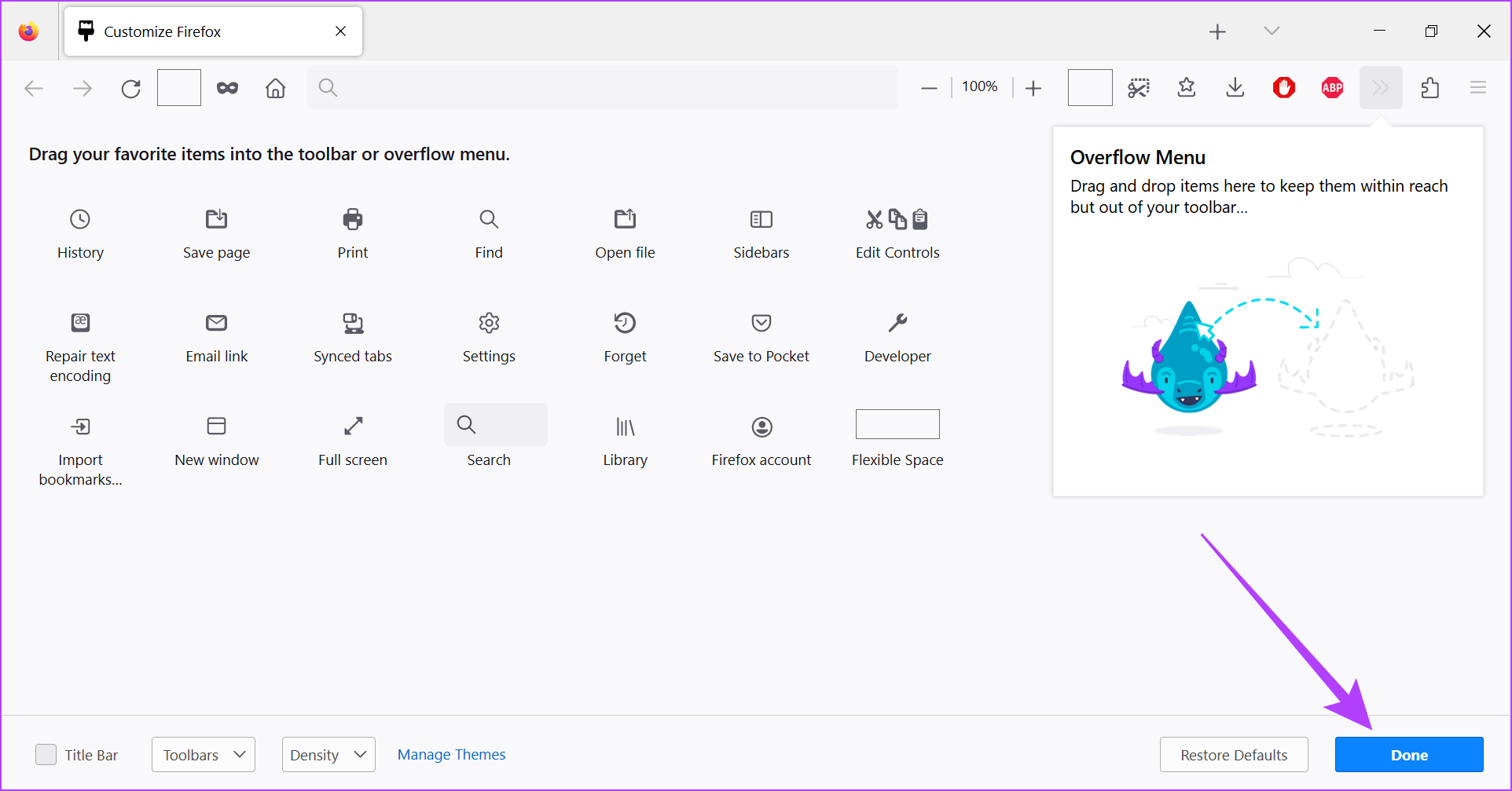The image size is (1512, 791).
Task: Click the Developer wrench icon
Action: 897,323
